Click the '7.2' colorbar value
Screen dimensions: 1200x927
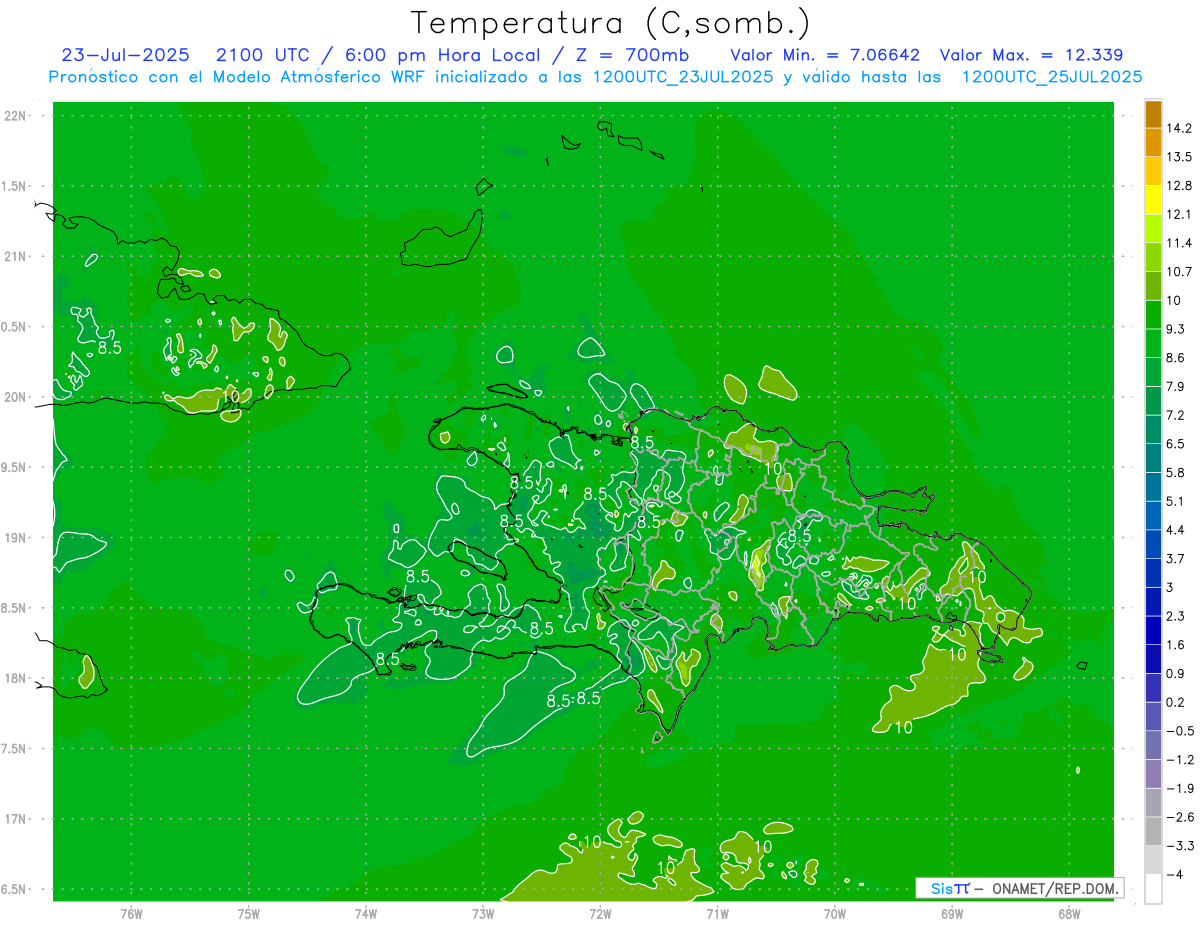(1176, 415)
